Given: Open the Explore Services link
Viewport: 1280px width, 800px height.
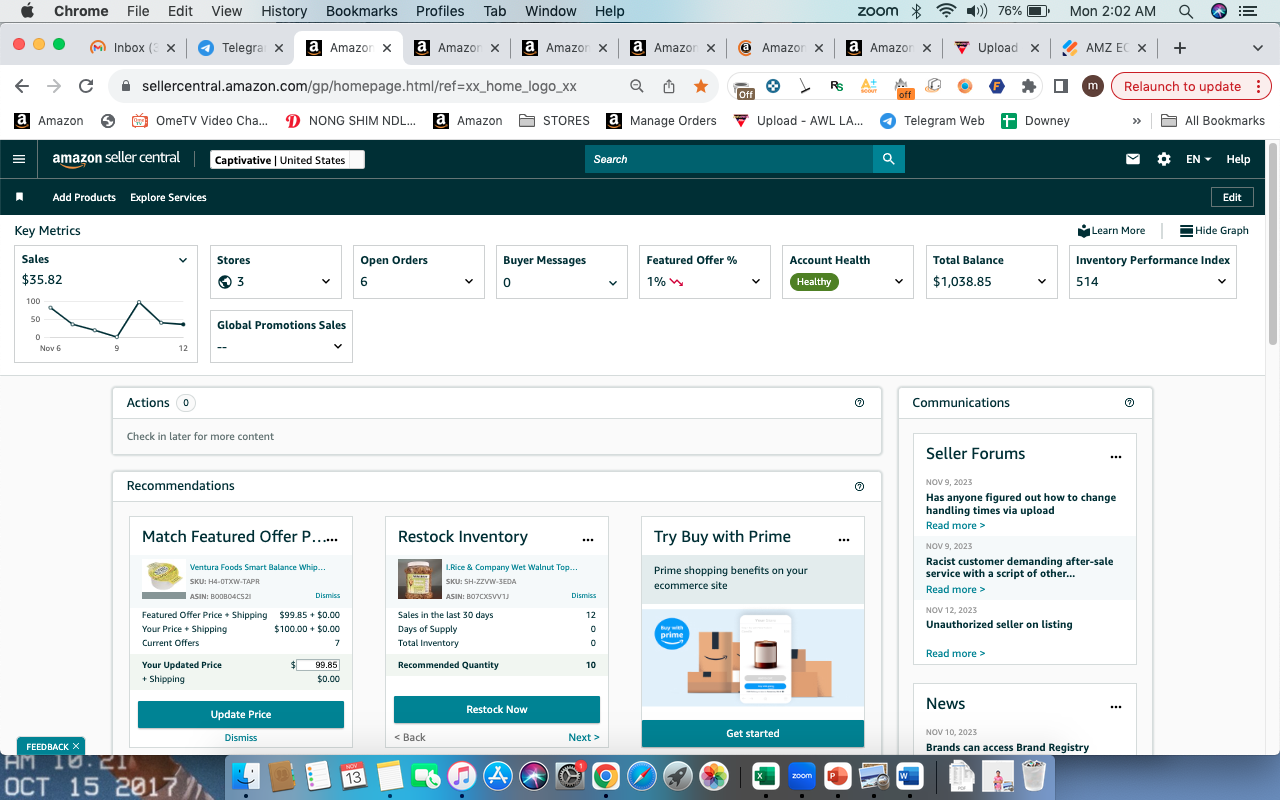Looking at the screenshot, I should pyautogui.click(x=168, y=197).
